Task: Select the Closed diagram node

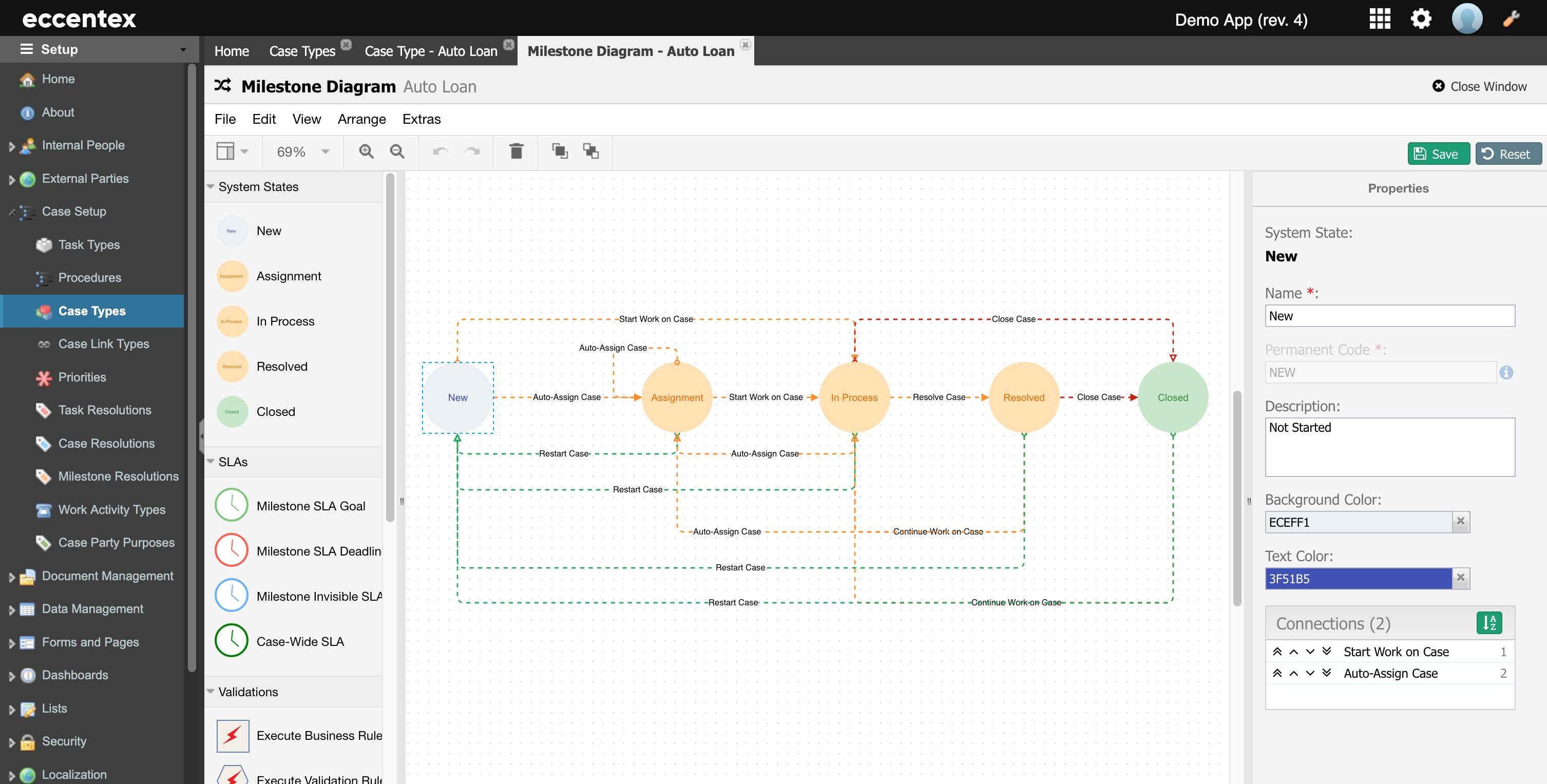Action: click(1172, 397)
